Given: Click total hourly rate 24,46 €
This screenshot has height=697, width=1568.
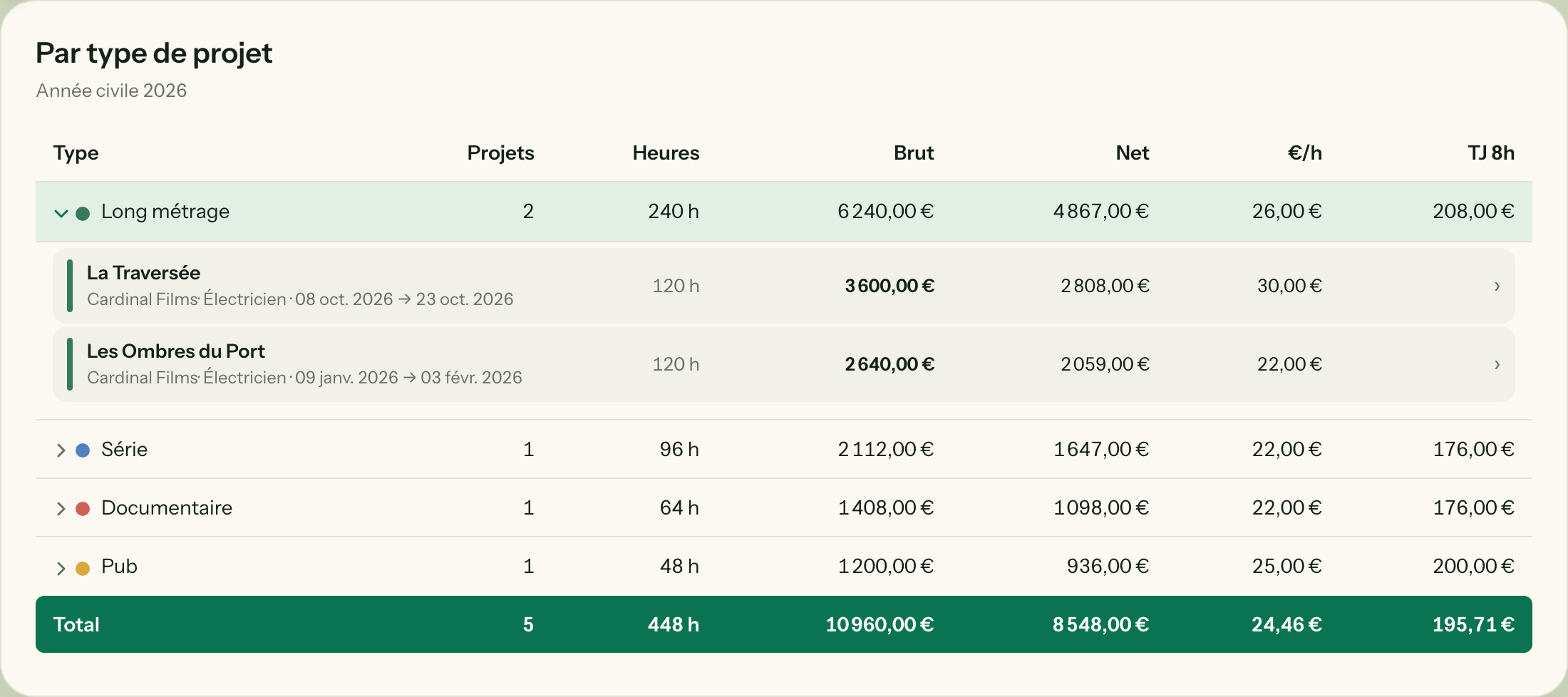Looking at the screenshot, I should click(x=1287, y=624).
